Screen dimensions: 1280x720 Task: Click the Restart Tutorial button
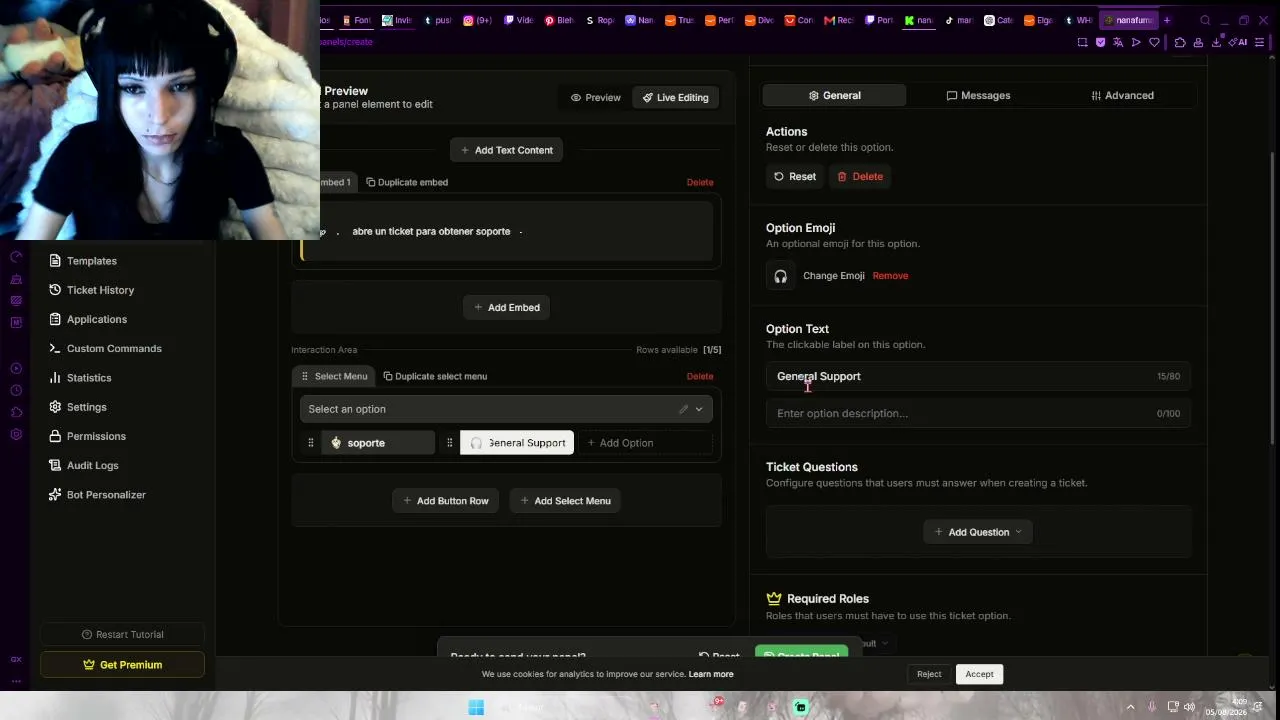click(122, 634)
